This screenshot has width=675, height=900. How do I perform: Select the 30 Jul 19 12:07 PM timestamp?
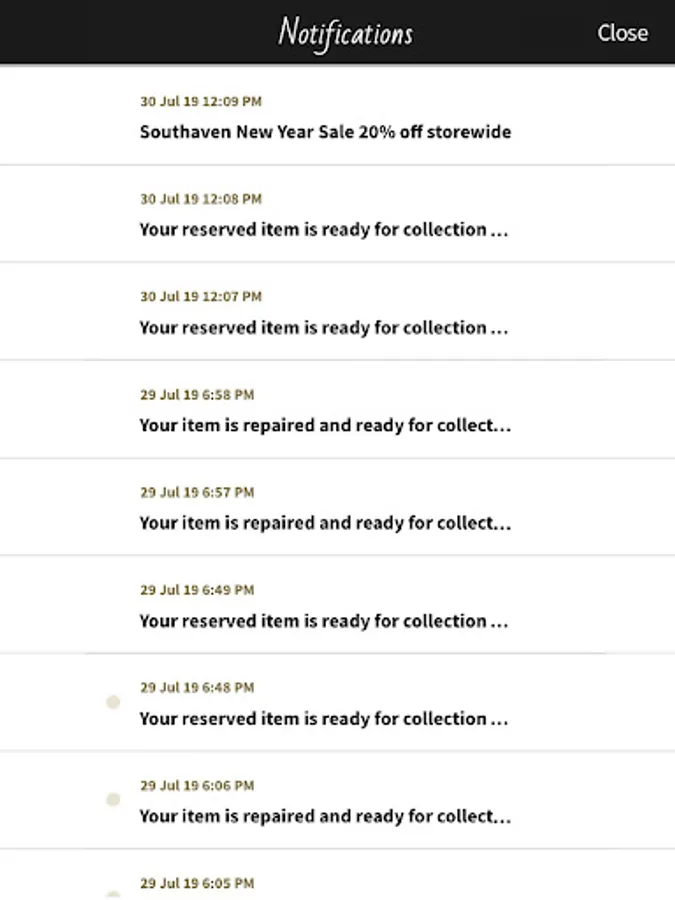tap(201, 297)
